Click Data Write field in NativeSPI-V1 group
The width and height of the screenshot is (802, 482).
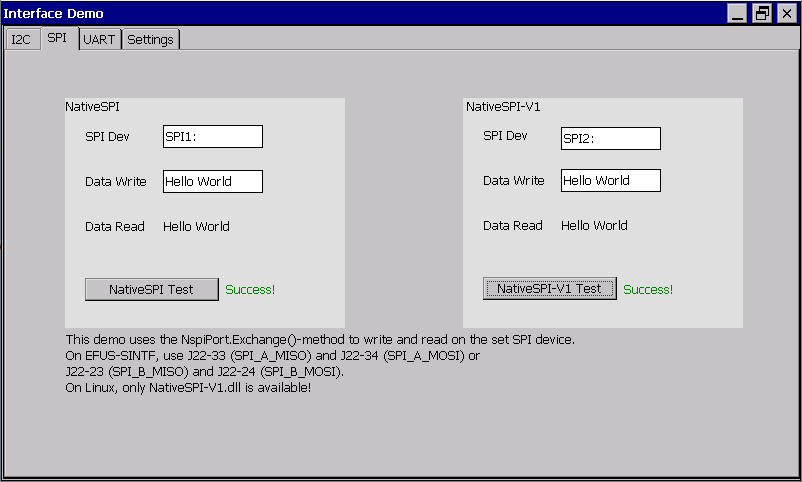(611, 181)
